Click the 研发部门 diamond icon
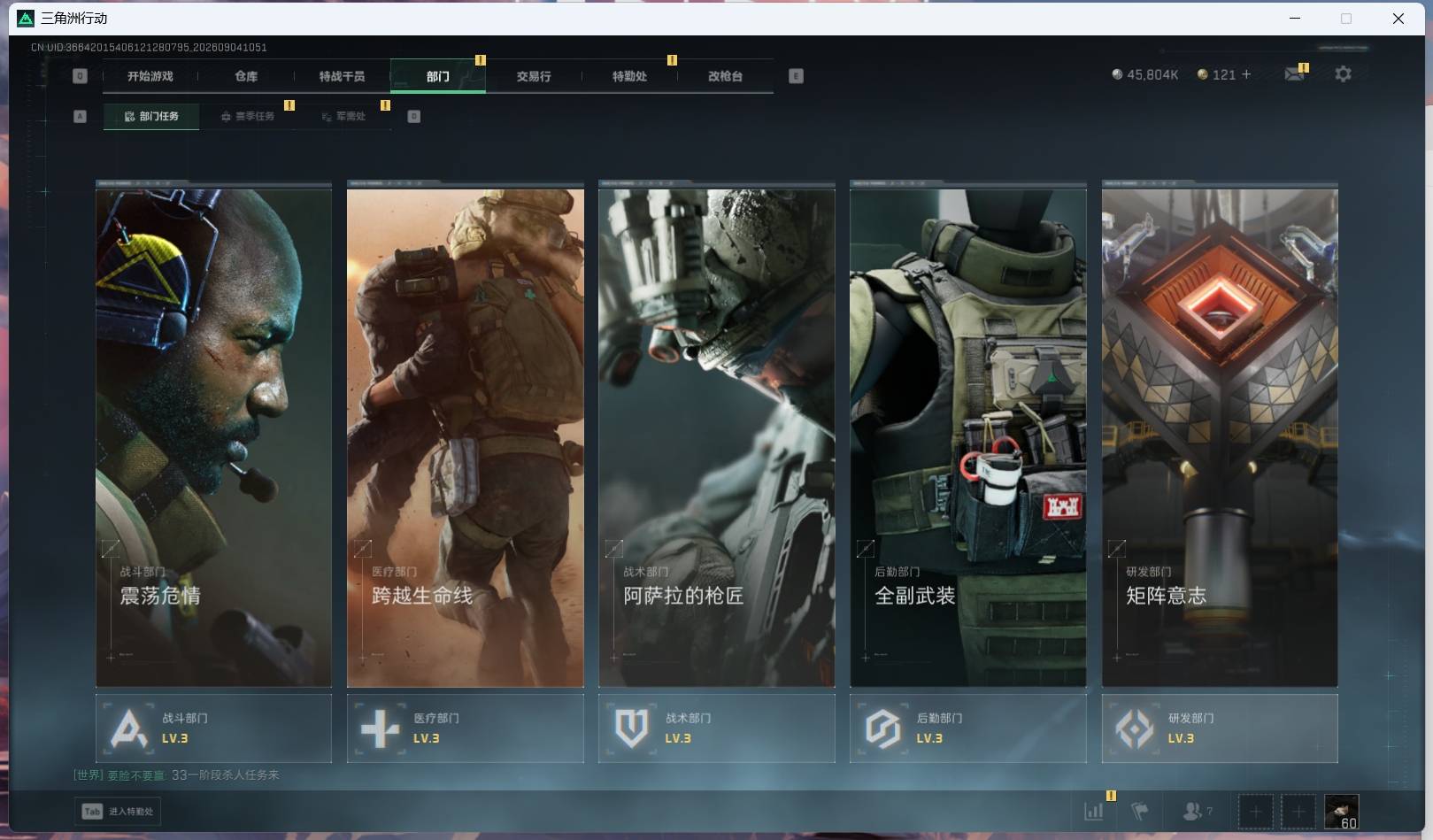 1135,728
